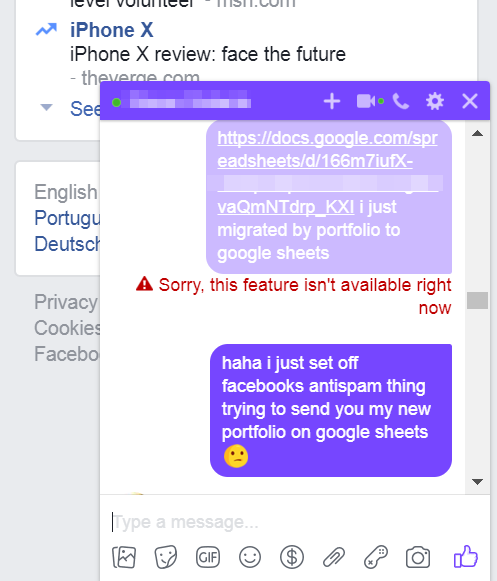Open the photo attachment icon

coord(124,557)
